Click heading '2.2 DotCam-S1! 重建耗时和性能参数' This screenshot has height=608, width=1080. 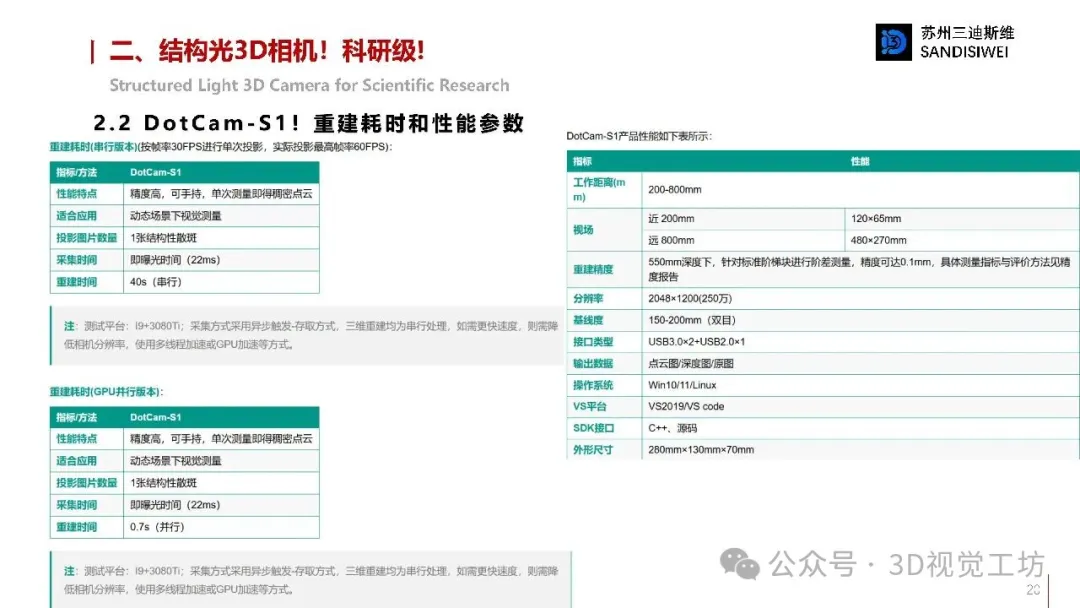tap(309, 123)
